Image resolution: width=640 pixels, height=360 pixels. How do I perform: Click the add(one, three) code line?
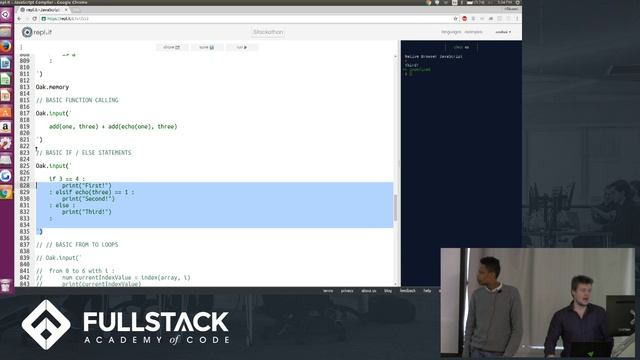pyautogui.click(x=113, y=127)
